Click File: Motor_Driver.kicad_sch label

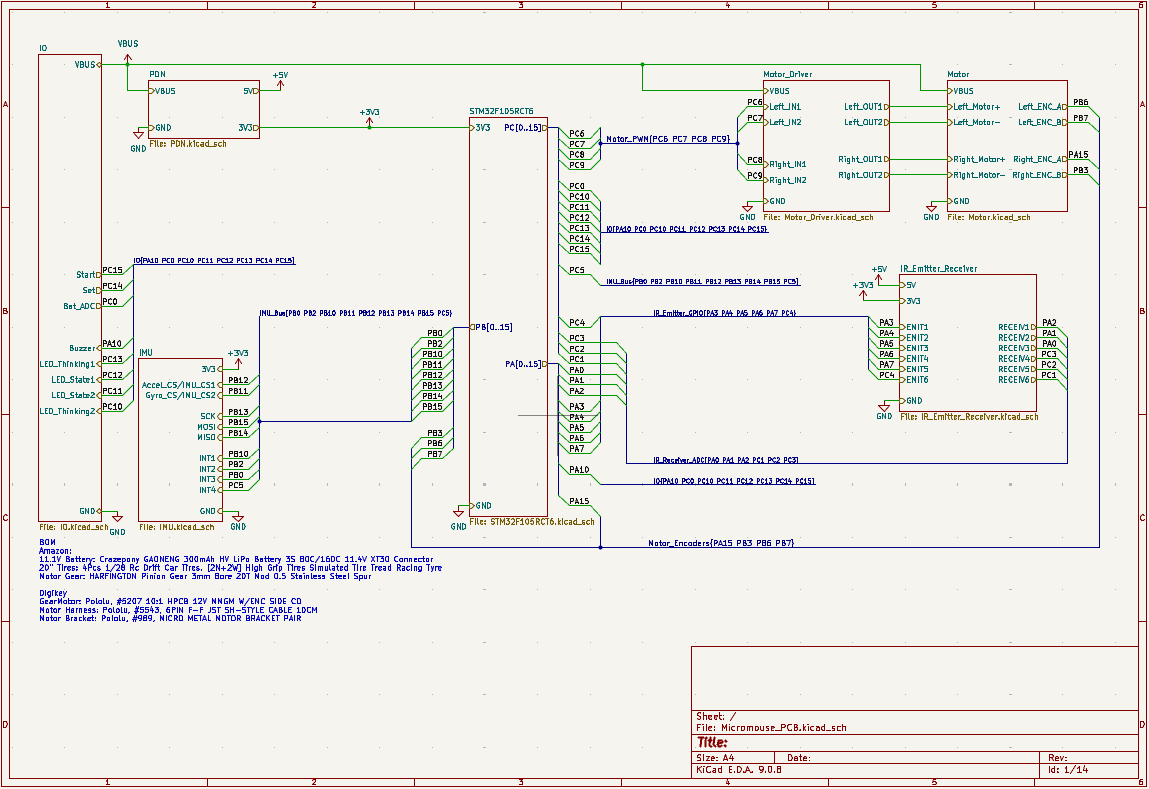(819, 217)
